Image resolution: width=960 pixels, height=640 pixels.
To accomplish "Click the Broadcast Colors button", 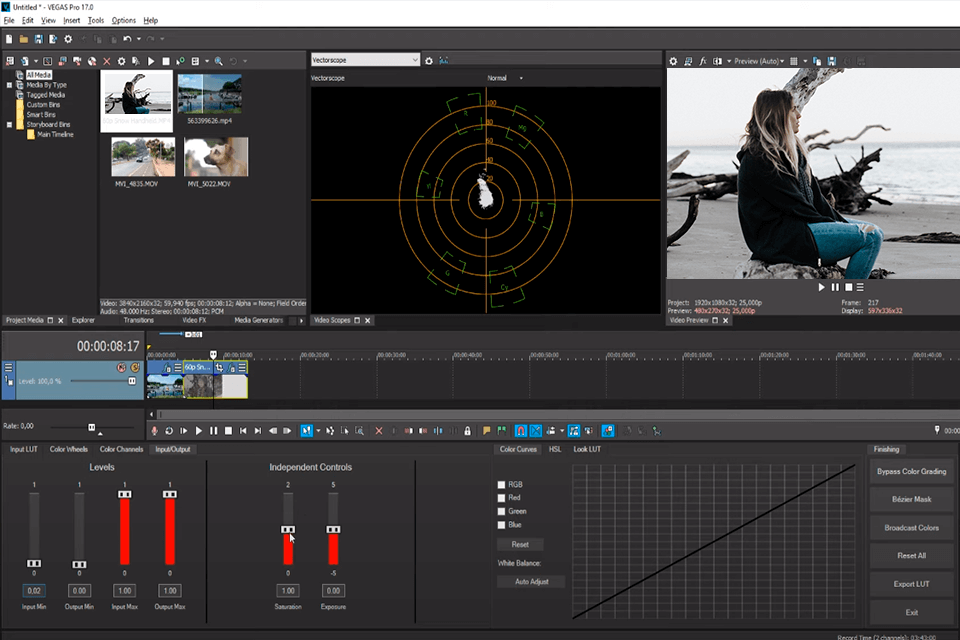I will (911, 527).
